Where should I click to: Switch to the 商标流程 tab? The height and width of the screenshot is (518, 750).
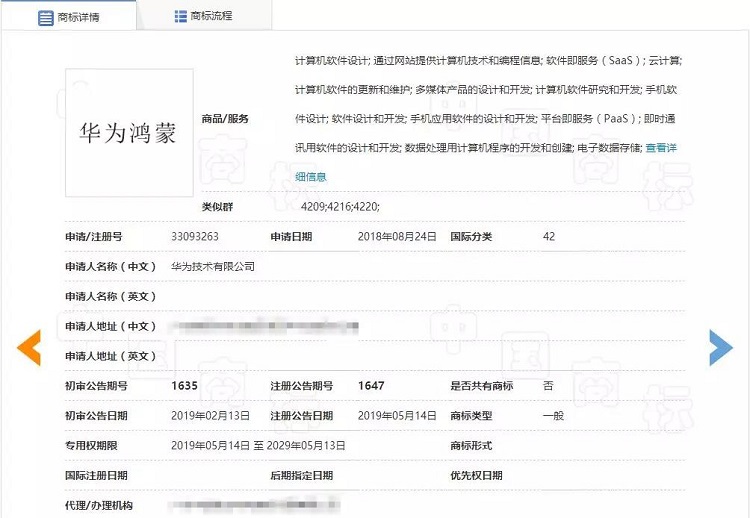tap(203, 17)
